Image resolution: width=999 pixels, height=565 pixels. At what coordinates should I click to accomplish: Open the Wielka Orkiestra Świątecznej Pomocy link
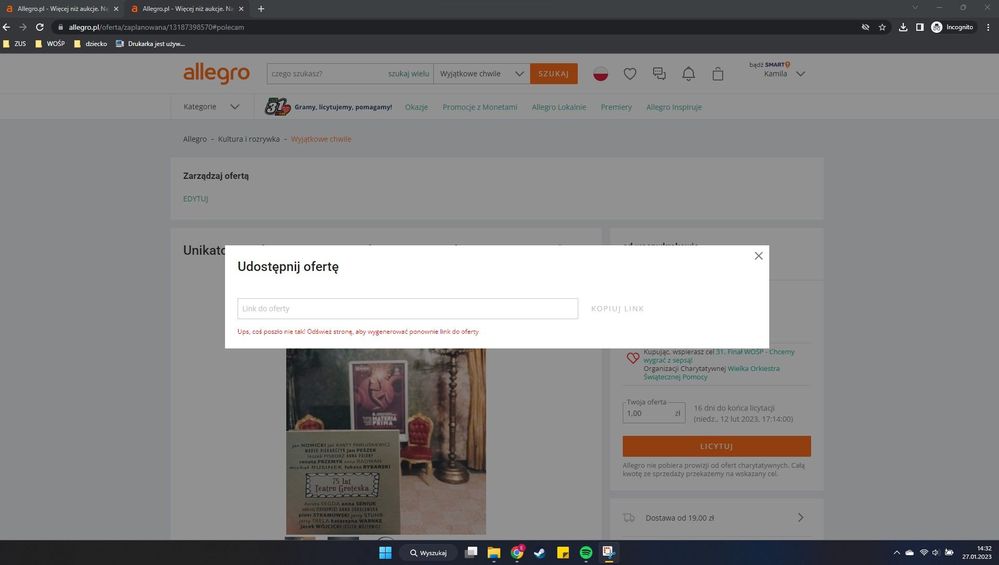pos(711,373)
